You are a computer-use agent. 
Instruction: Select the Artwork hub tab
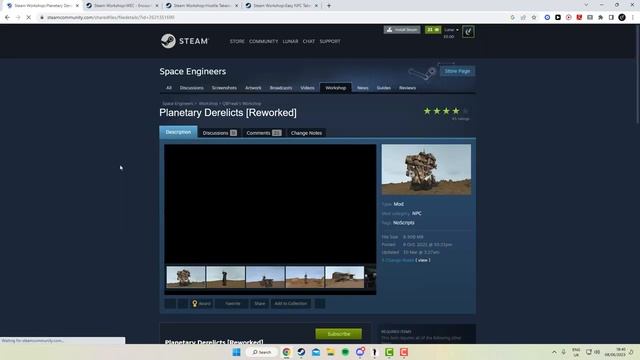[253, 88]
